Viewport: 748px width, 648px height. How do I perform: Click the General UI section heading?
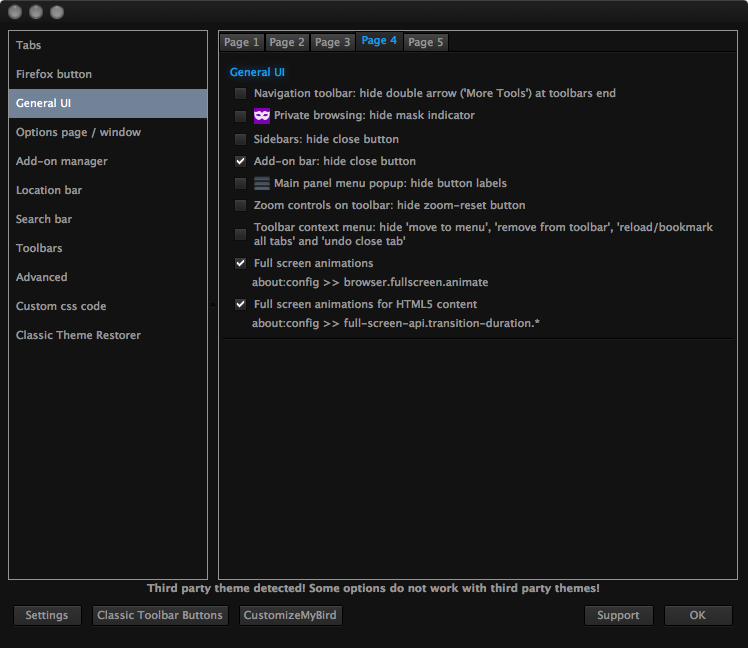[257, 72]
